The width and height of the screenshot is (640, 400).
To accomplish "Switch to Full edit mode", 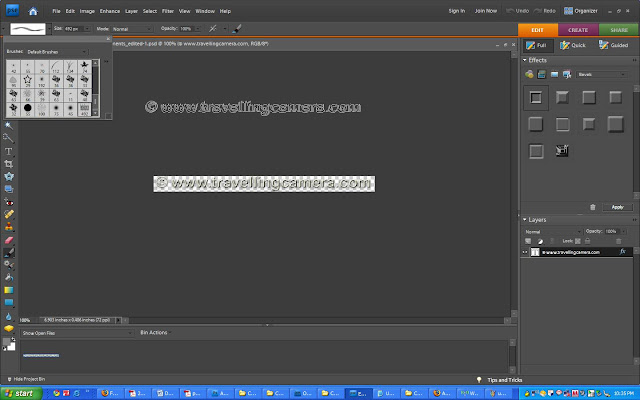I will [536, 45].
